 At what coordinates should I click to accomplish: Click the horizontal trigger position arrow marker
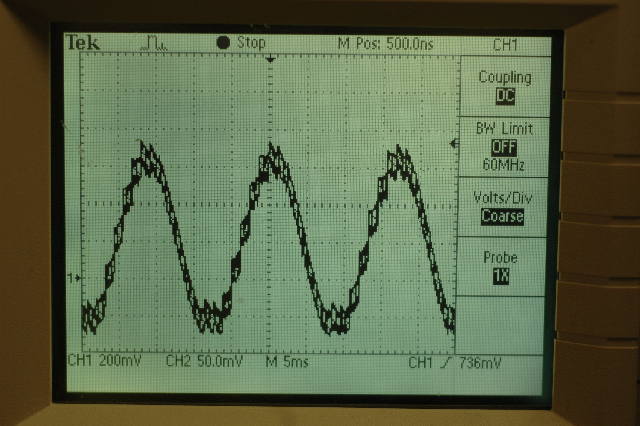(x=270, y=60)
